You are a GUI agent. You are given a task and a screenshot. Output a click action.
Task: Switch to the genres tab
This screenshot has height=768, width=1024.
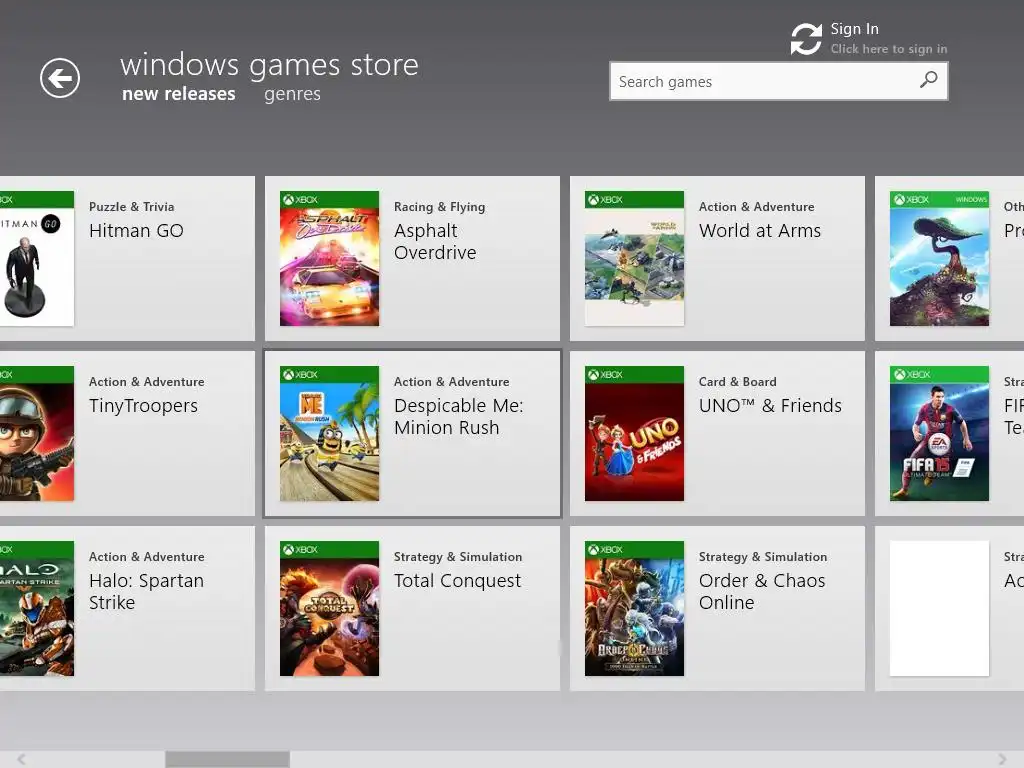(292, 95)
